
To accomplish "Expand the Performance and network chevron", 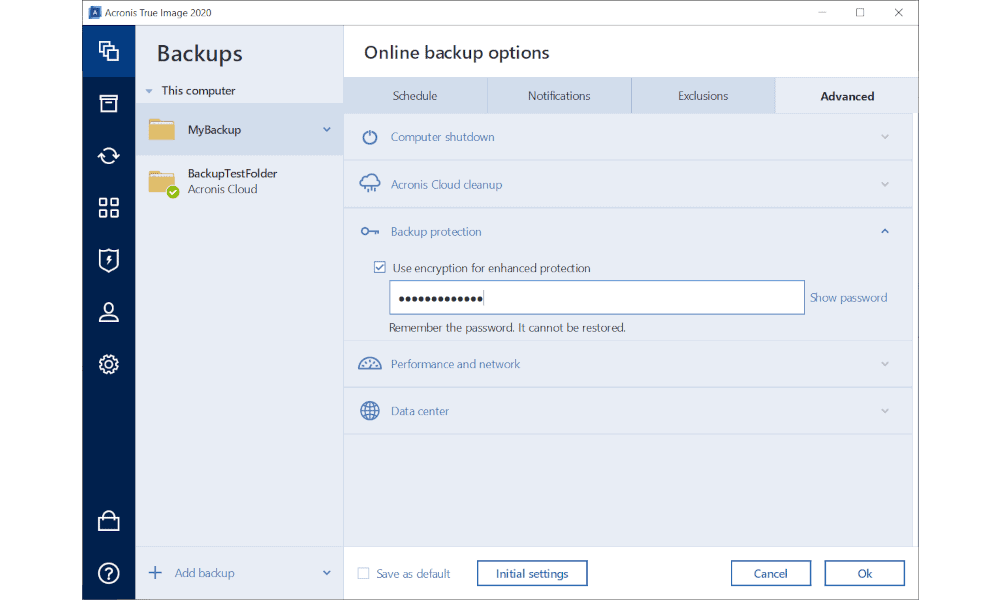I will 885,364.
